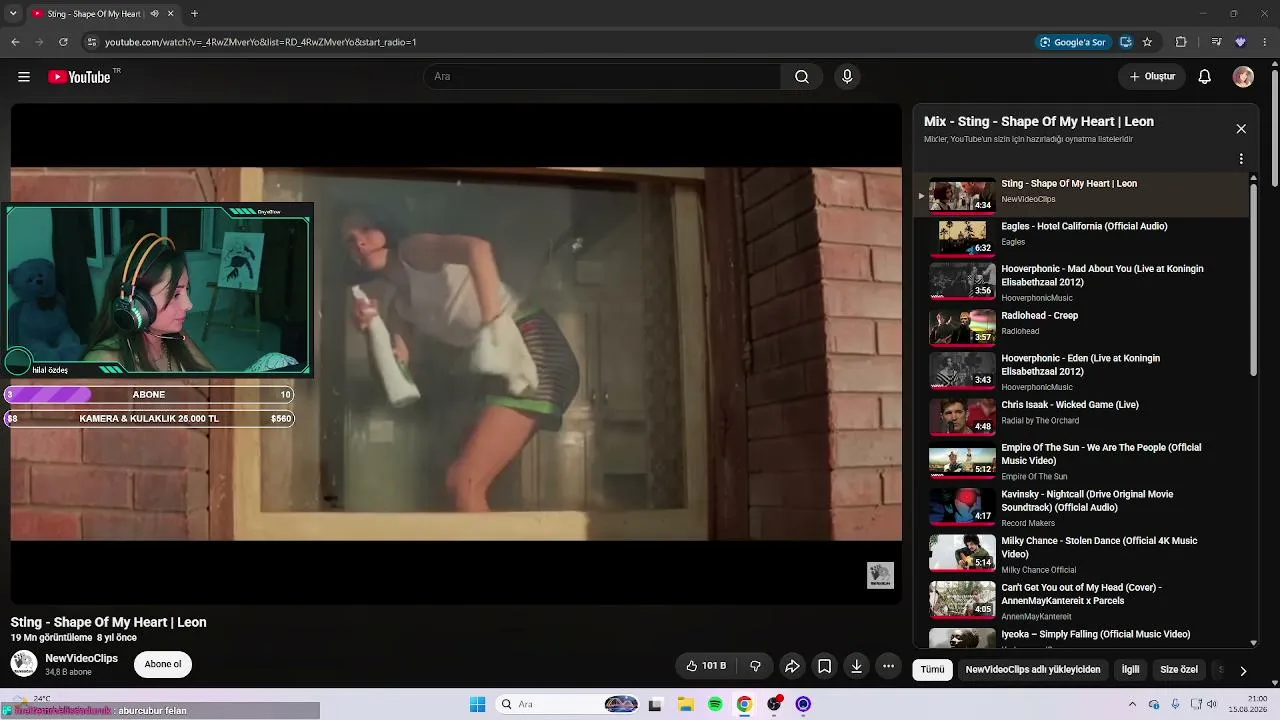View site information in the address bar
Viewport: 1280px width, 720px height.
92,42
